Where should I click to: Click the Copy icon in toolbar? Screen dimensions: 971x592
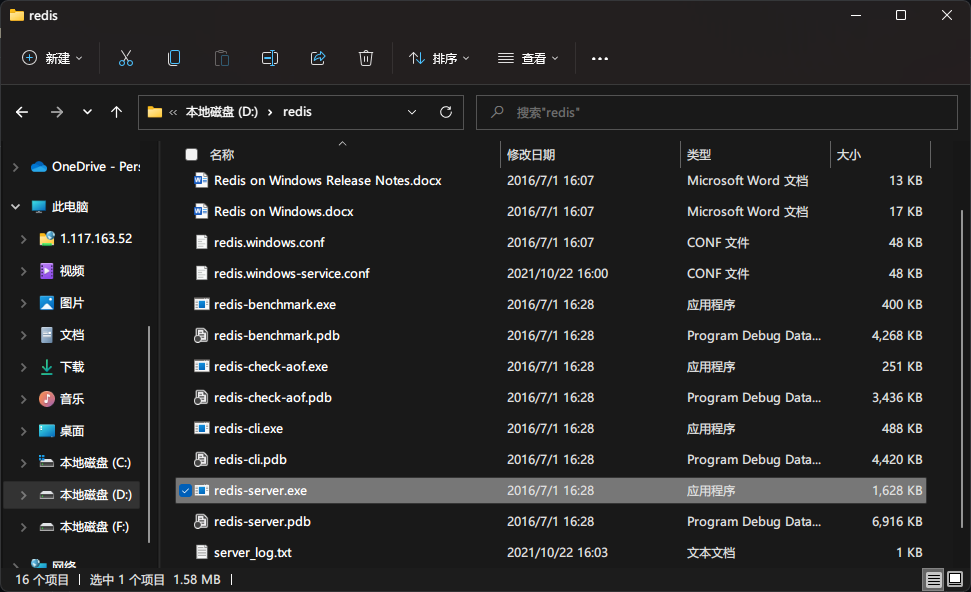click(174, 58)
